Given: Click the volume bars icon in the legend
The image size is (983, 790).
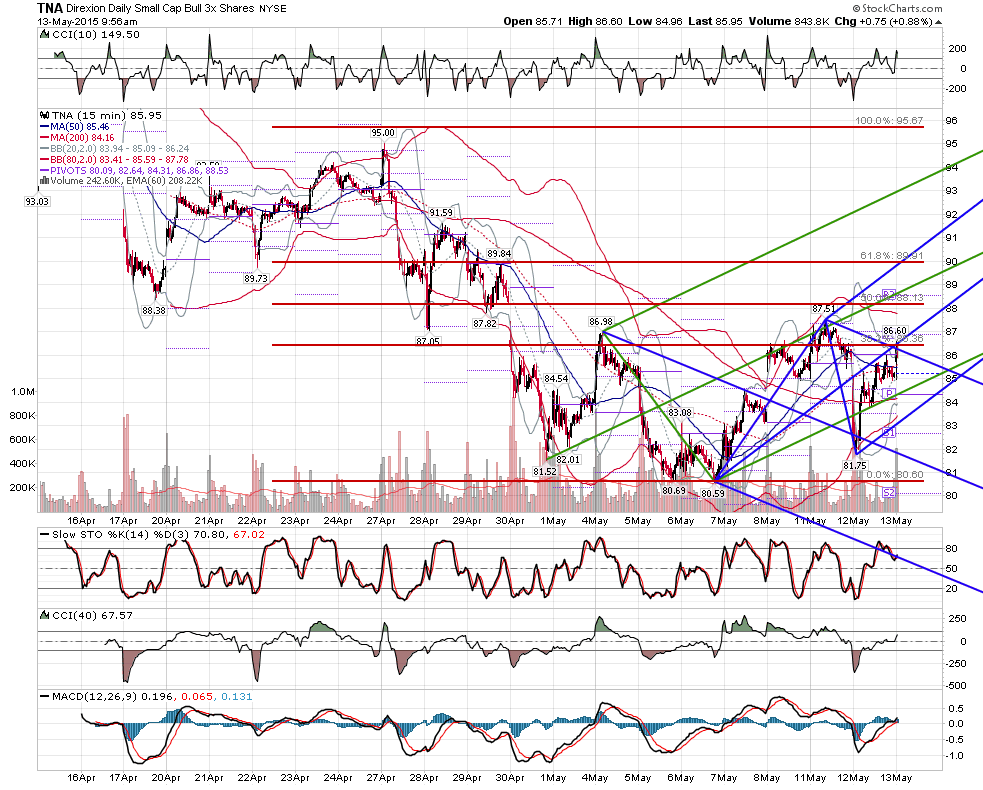Looking at the screenshot, I should [x=43, y=181].
